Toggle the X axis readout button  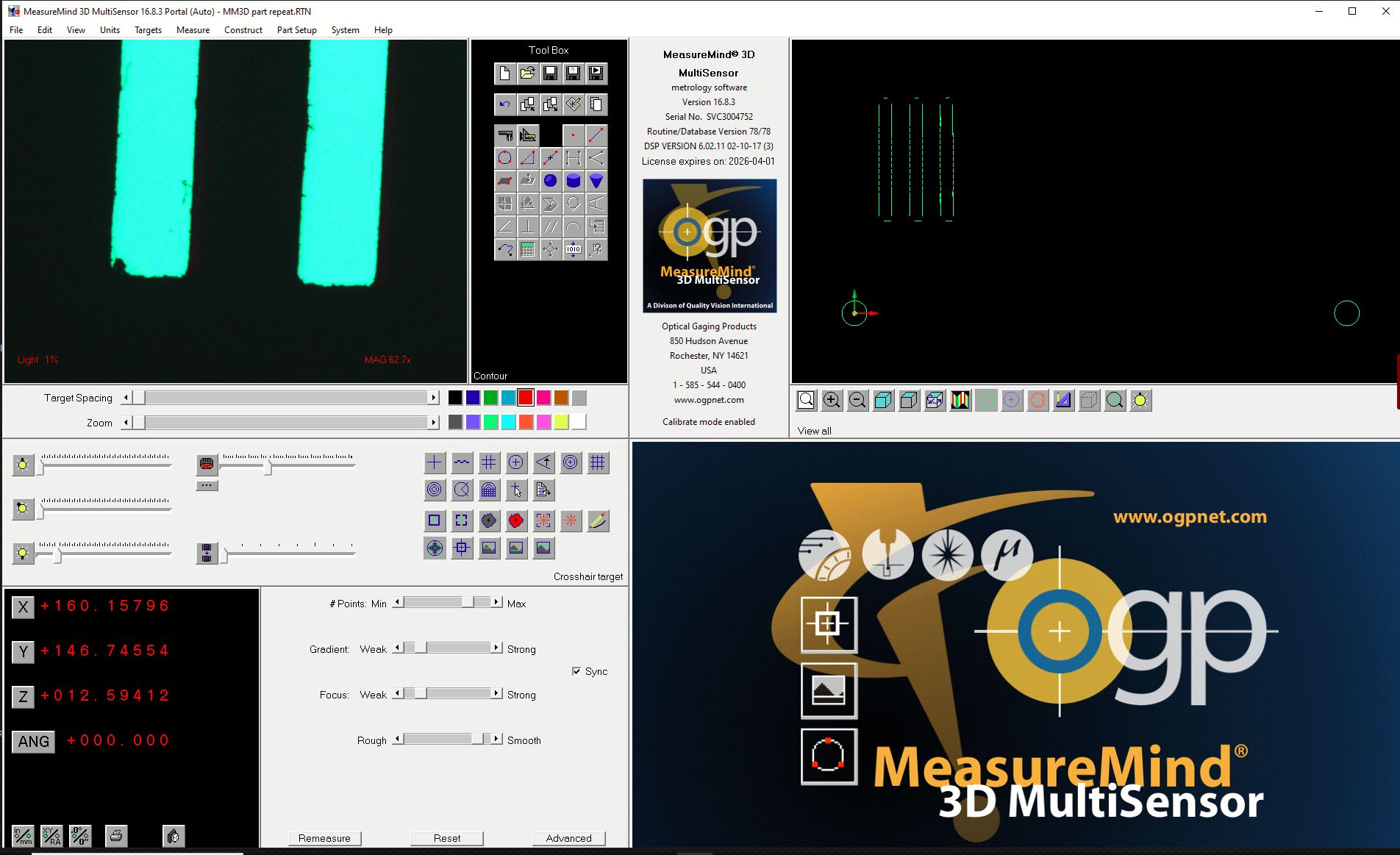[x=23, y=607]
